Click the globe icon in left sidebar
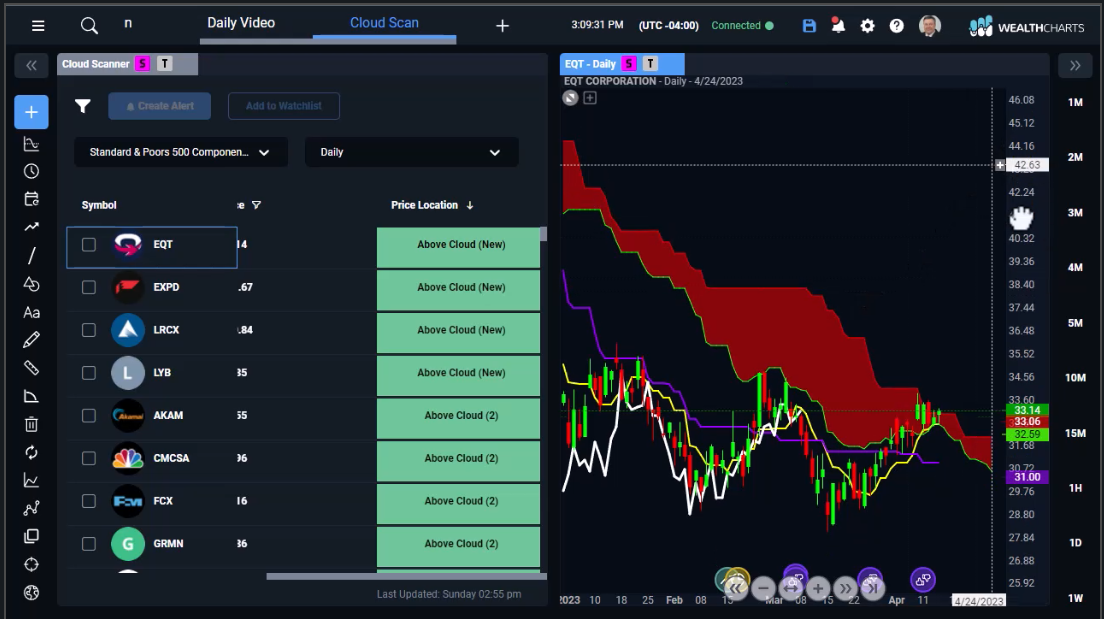Screen dimensions: 1104x619 (x=31, y=592)
